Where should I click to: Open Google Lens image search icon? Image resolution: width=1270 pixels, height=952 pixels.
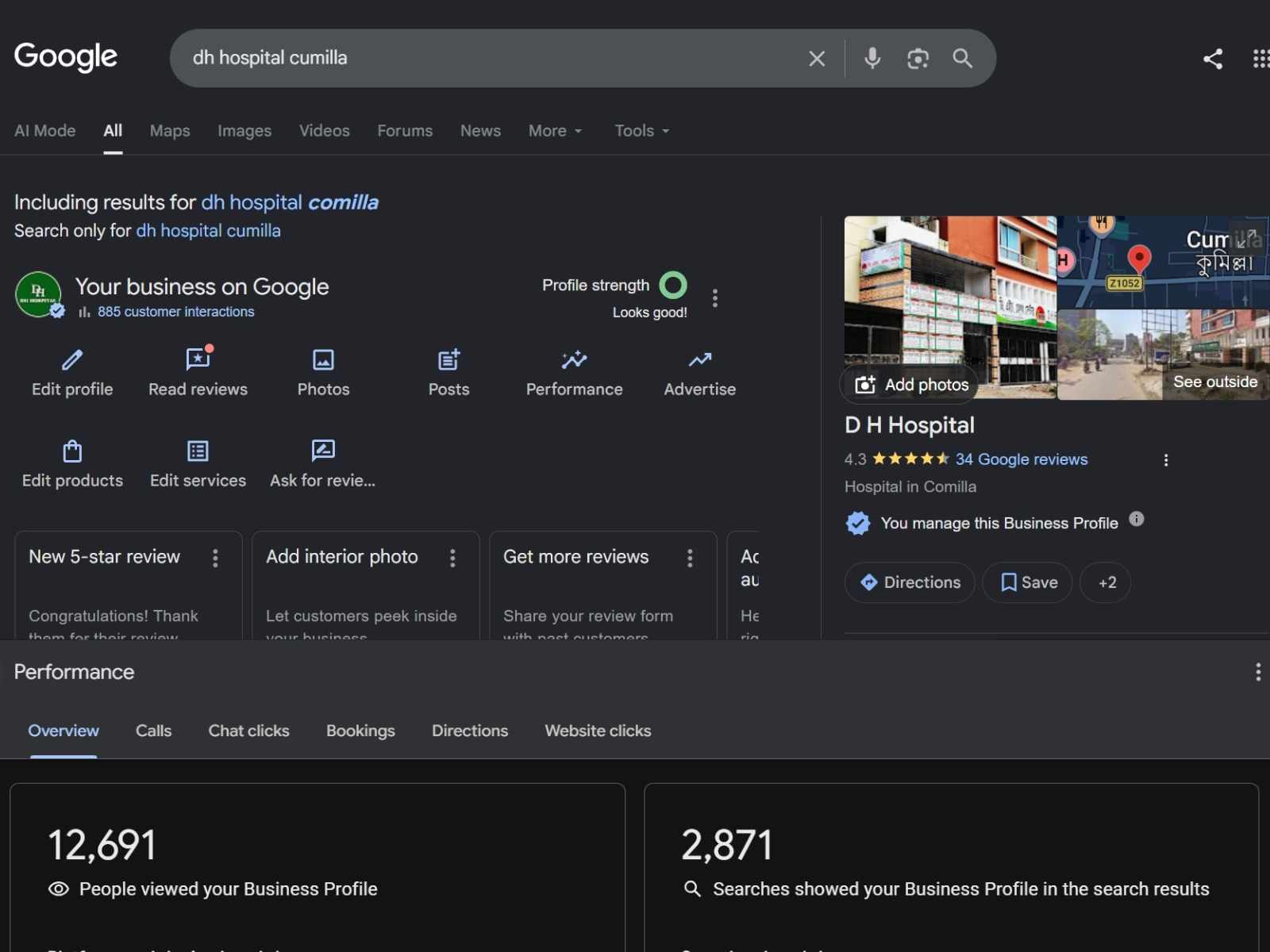tap(918, 58)
